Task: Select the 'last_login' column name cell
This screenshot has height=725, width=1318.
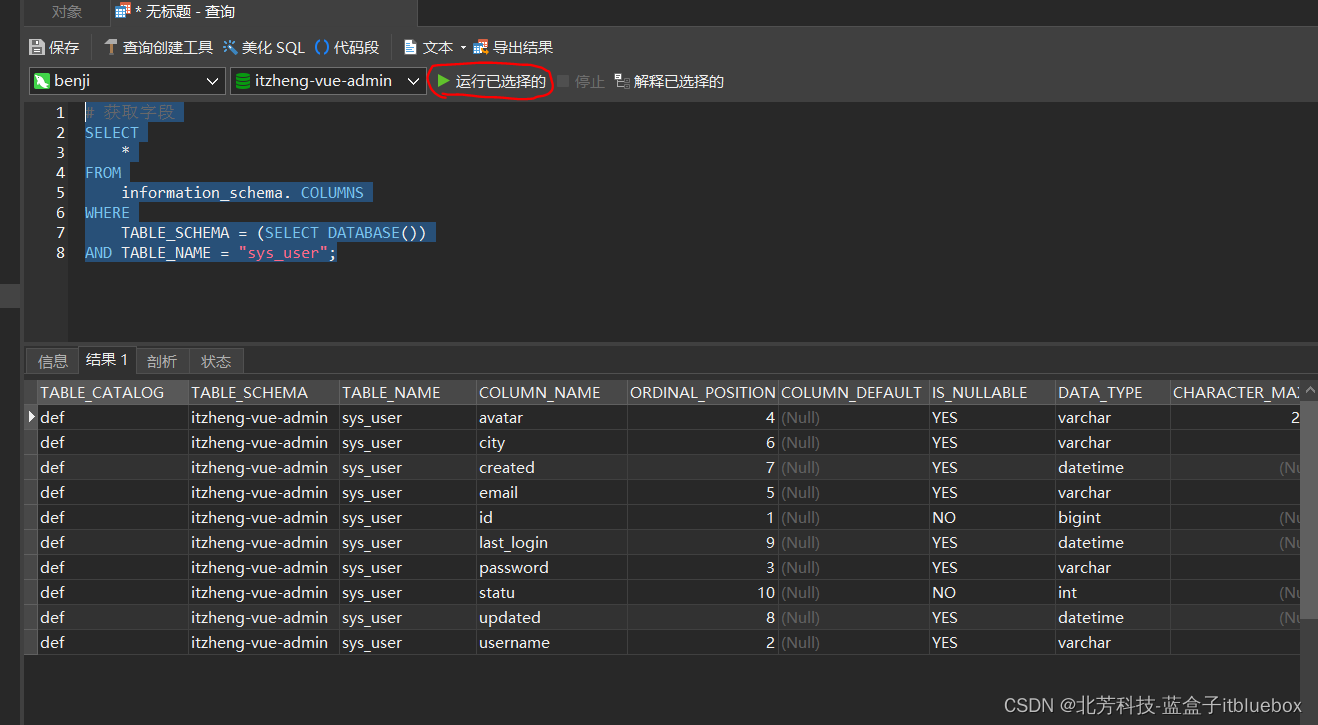Action: click(x=552, y=542)
